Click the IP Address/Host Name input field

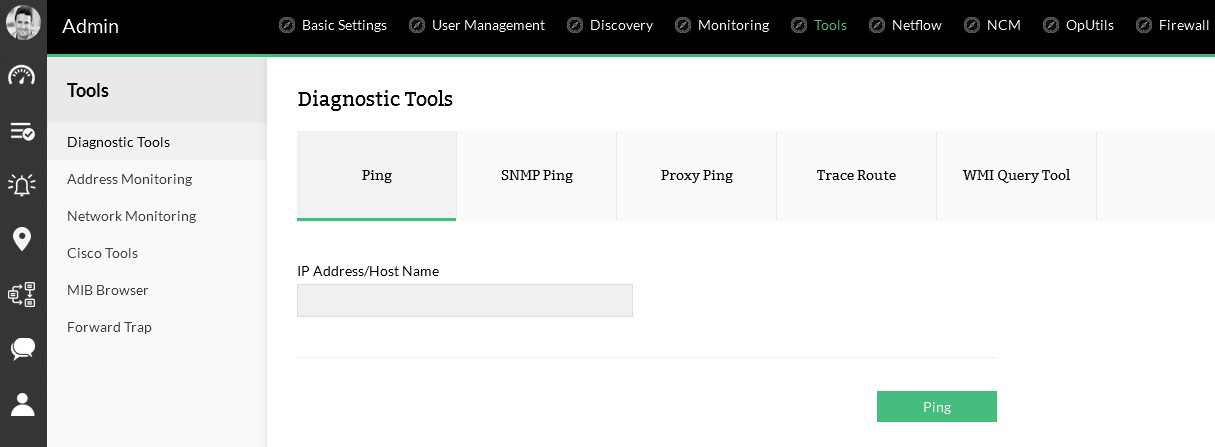coord(464,300)
